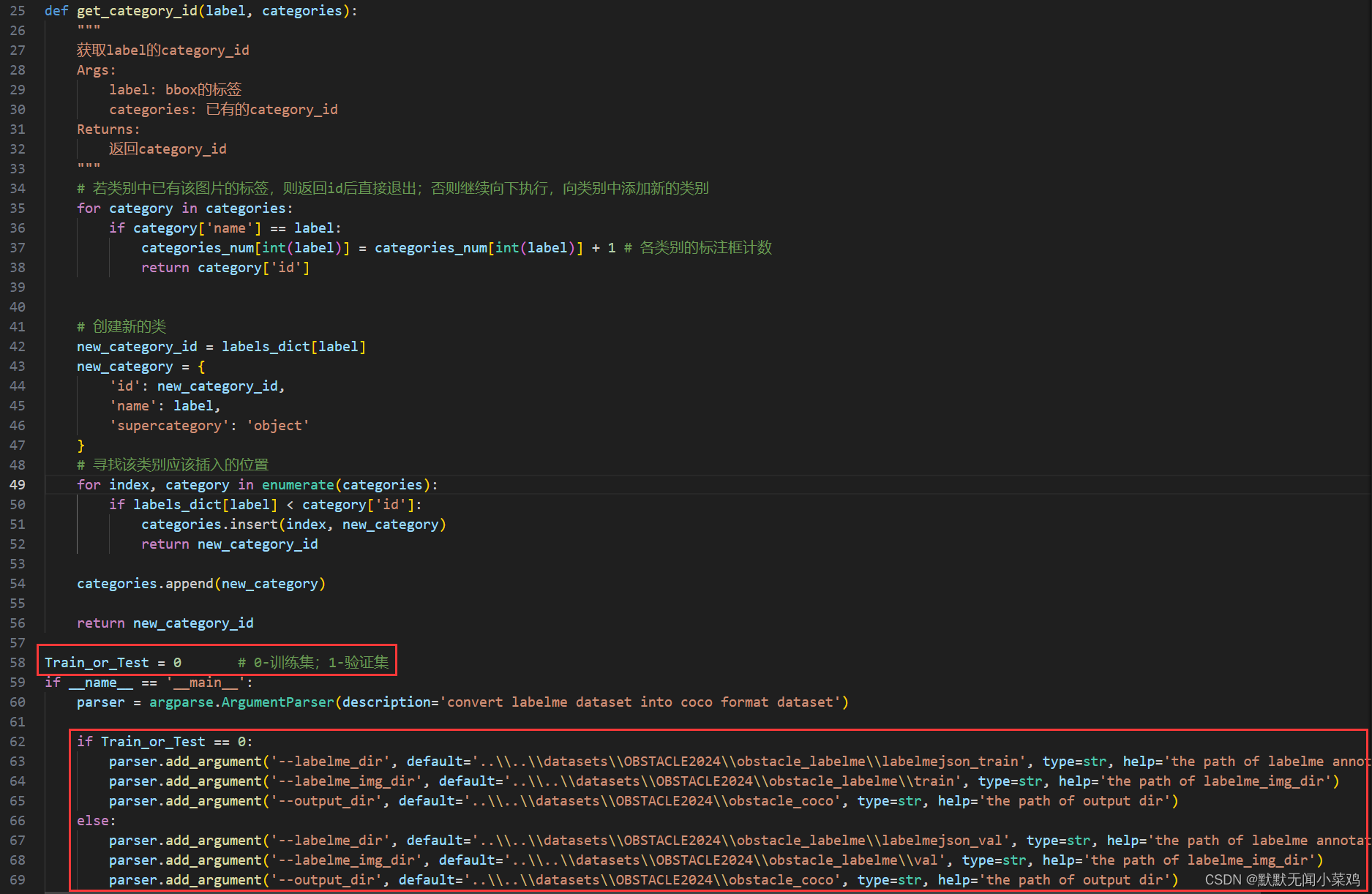Click the comment '# 寻找该类别应该插入的位置'
The width and height of the screenshot is (1372, 894).
coord(173,465)
